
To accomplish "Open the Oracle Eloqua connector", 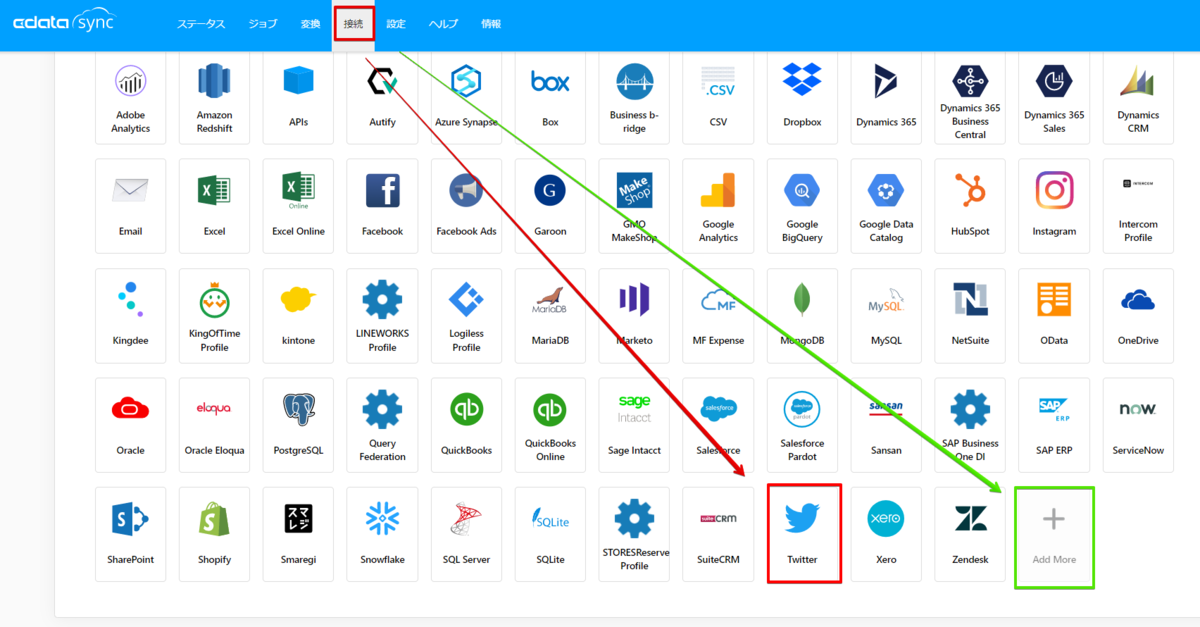I will point(215,425).
